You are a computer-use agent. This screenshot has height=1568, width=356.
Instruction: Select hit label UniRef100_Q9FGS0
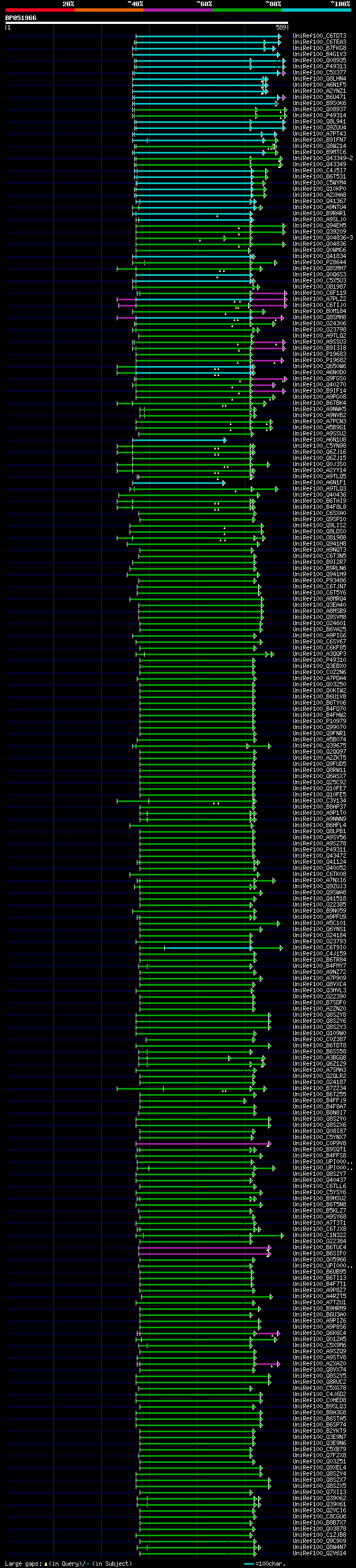point(319,379)
